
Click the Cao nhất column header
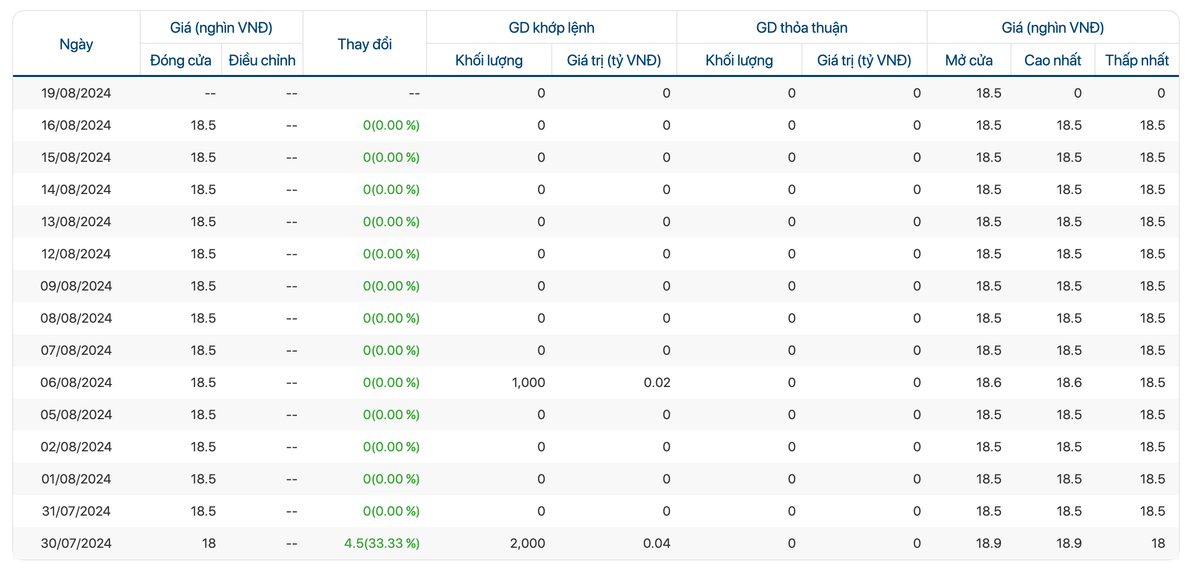coord(1052,60)
